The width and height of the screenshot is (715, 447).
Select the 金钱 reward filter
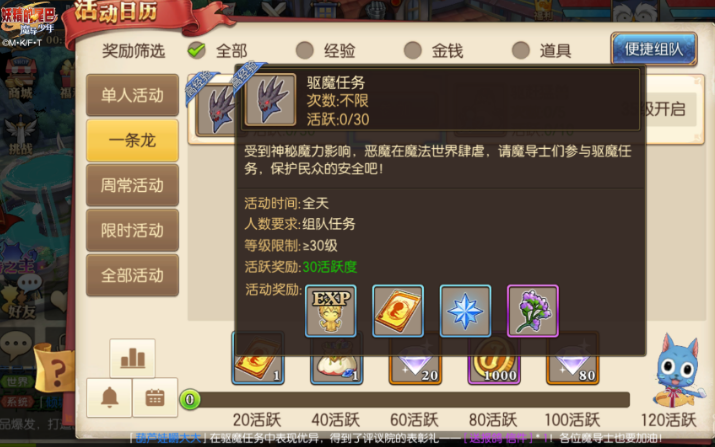434,50
